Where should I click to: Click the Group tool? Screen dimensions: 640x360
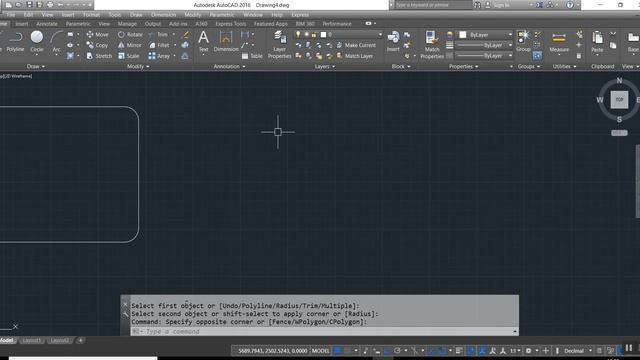tap(523, 42)
